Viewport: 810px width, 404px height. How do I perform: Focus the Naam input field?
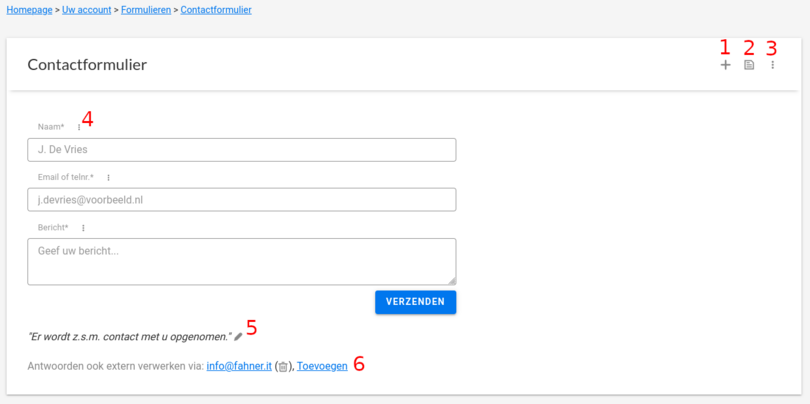pos(241,150)
